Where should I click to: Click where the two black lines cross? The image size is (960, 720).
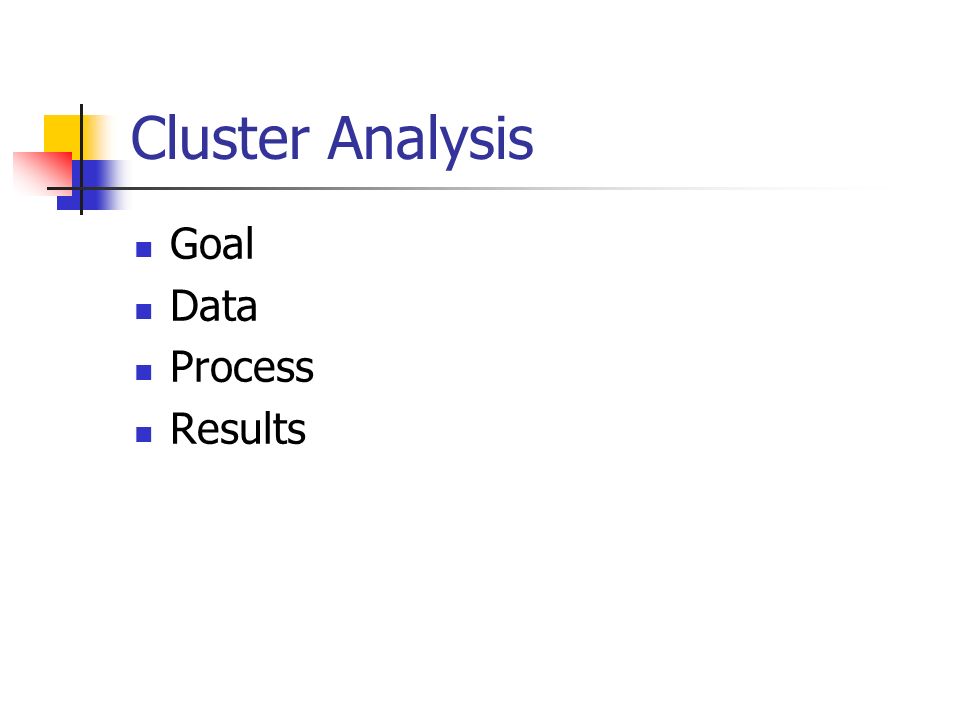pos(81,188)
